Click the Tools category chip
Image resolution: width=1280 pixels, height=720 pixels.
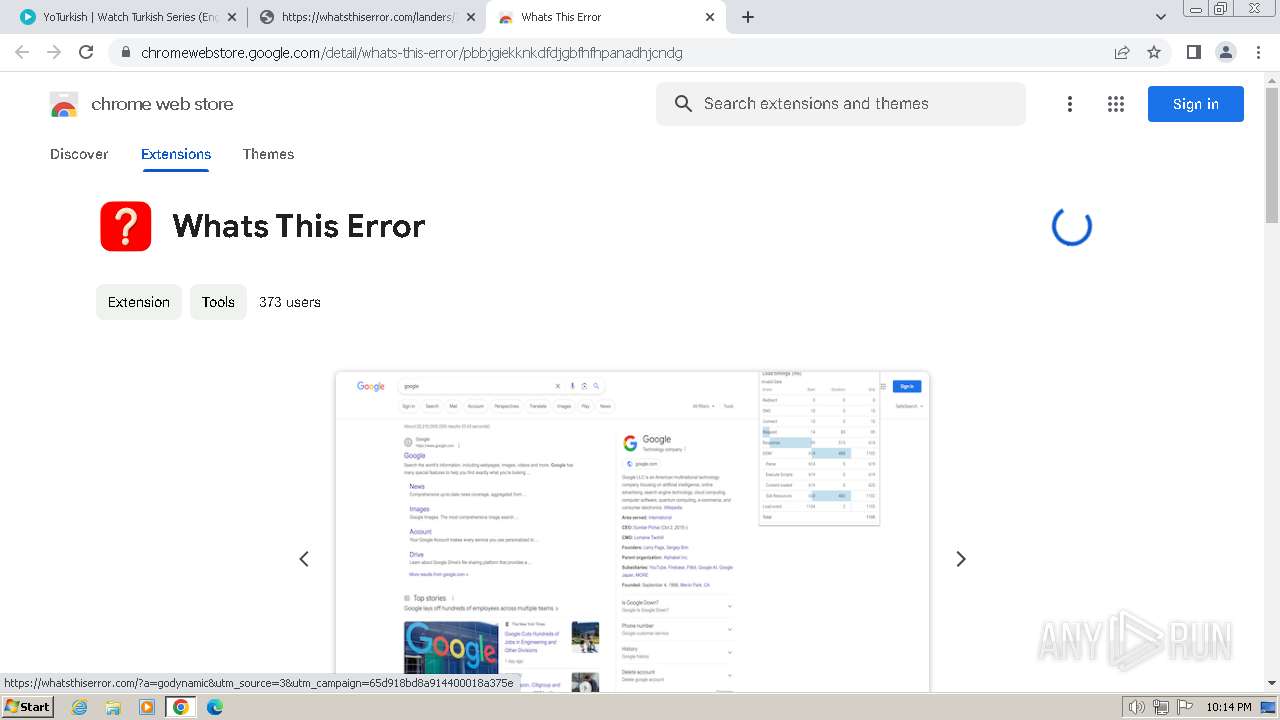click(x=218, y=302)
